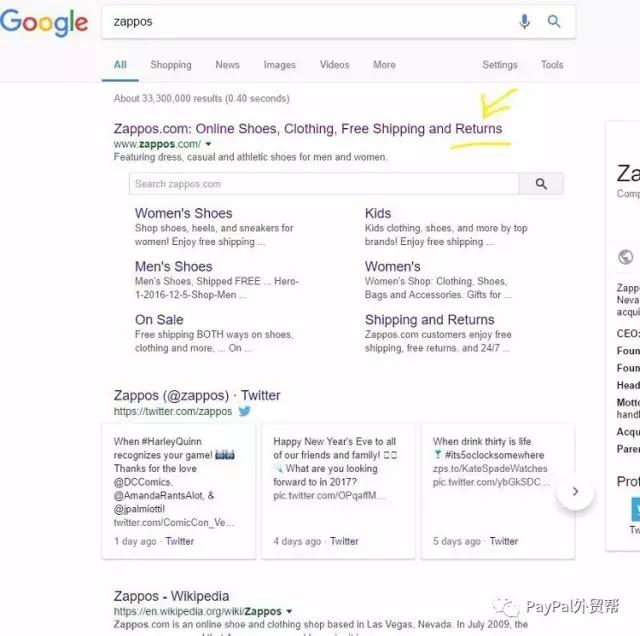Image resolution: width=640 pixels, height=636 pixels.
Task: Open the #HarleyQuinn tweet card
Action: [179, 491]
